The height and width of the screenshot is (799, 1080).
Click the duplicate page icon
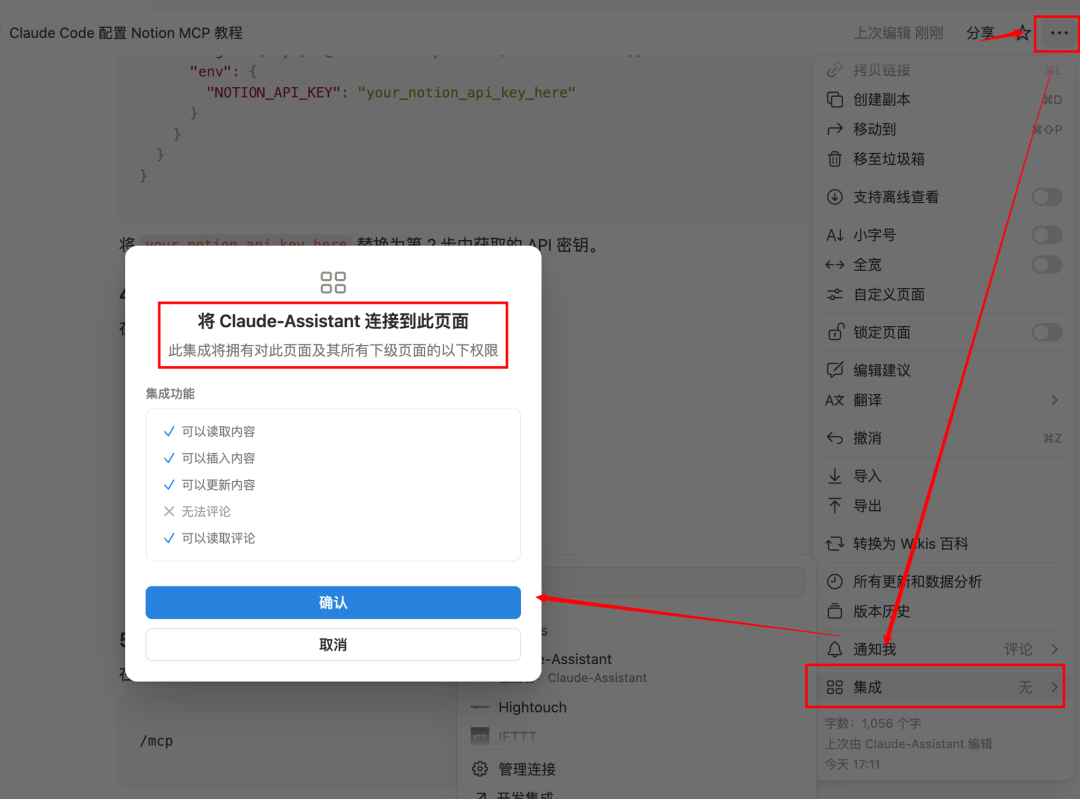(835, 100)
